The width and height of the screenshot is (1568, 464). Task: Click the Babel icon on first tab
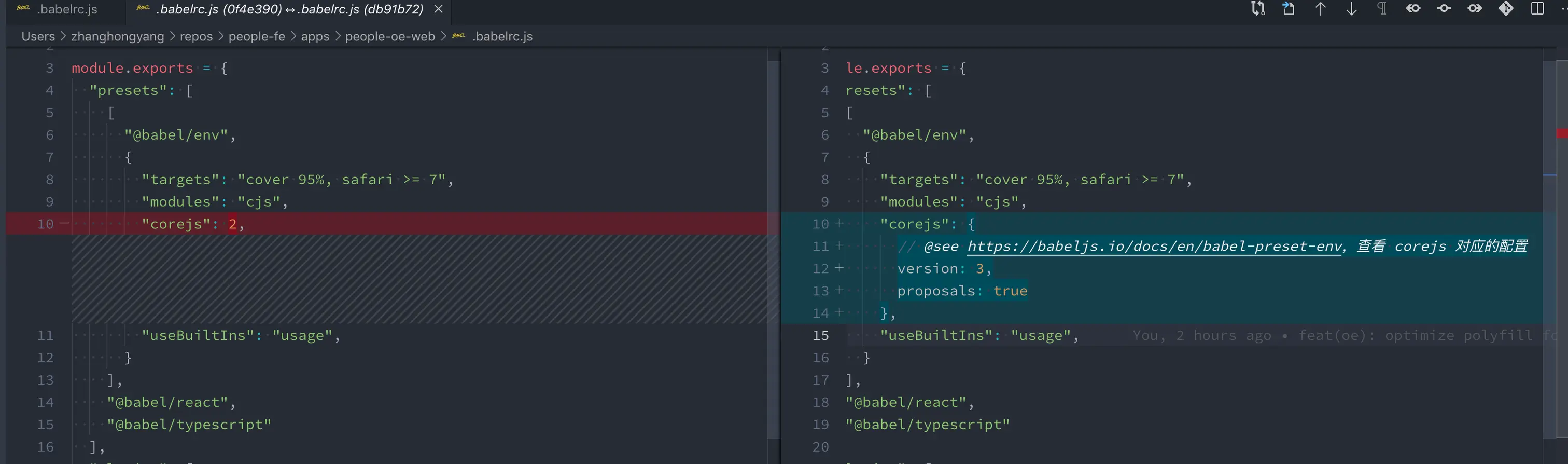(x=23, y=8)
